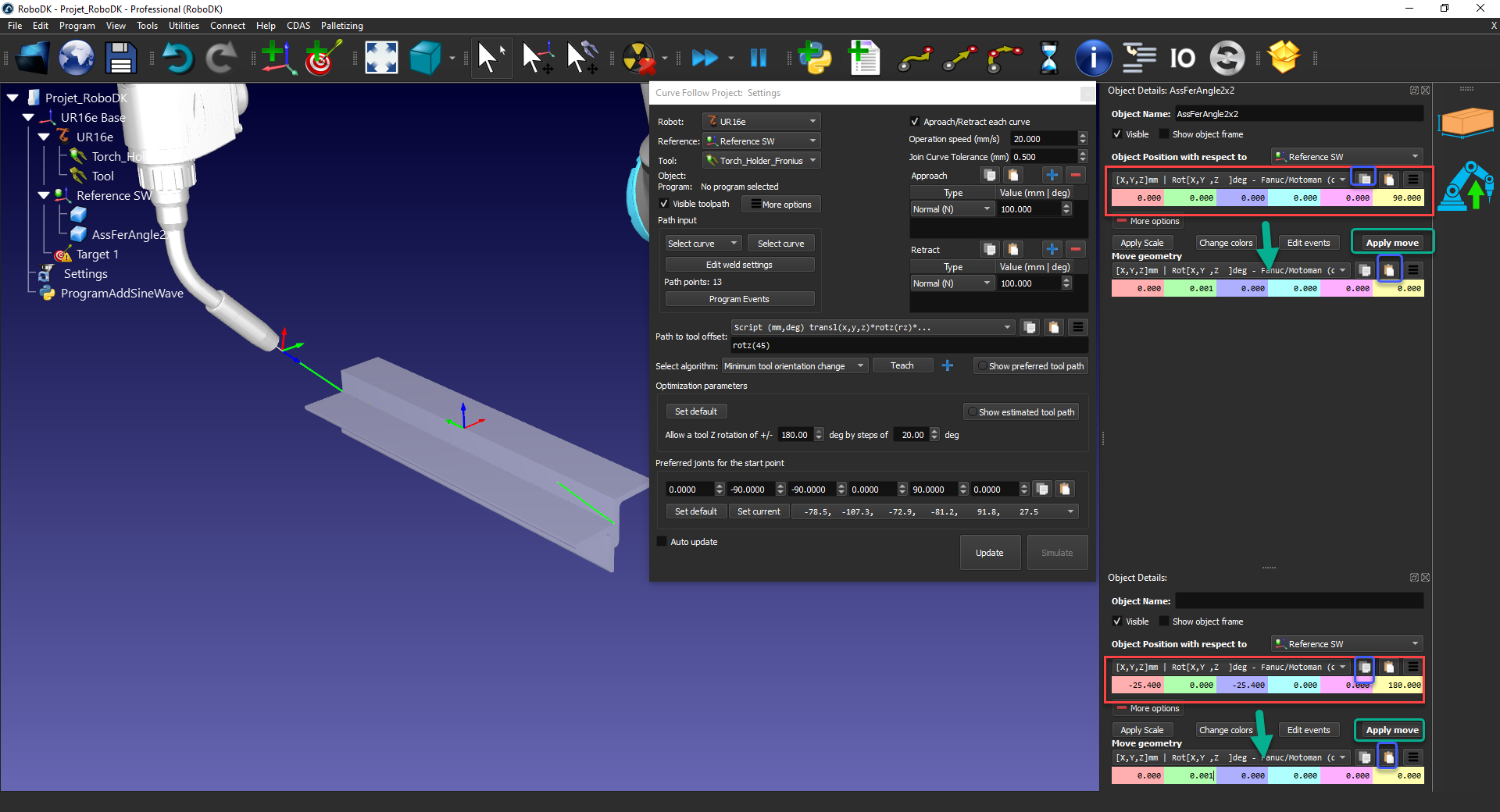Activate the Move robot tools cursor

click(x=582, y=59)
